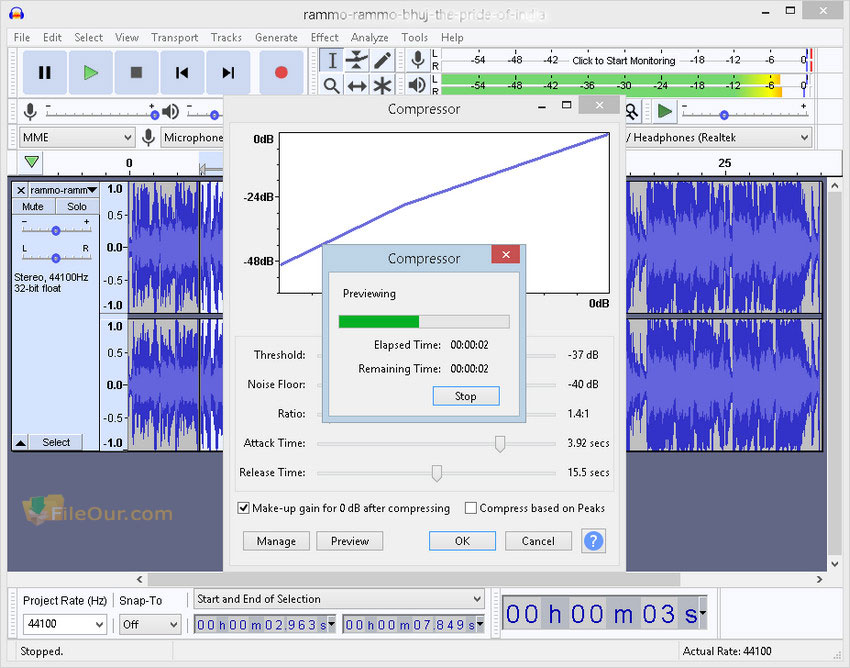Open the selection end time format arrow
Image resolution: width=850 pixels, height=668 pixels.
[480, 624]
